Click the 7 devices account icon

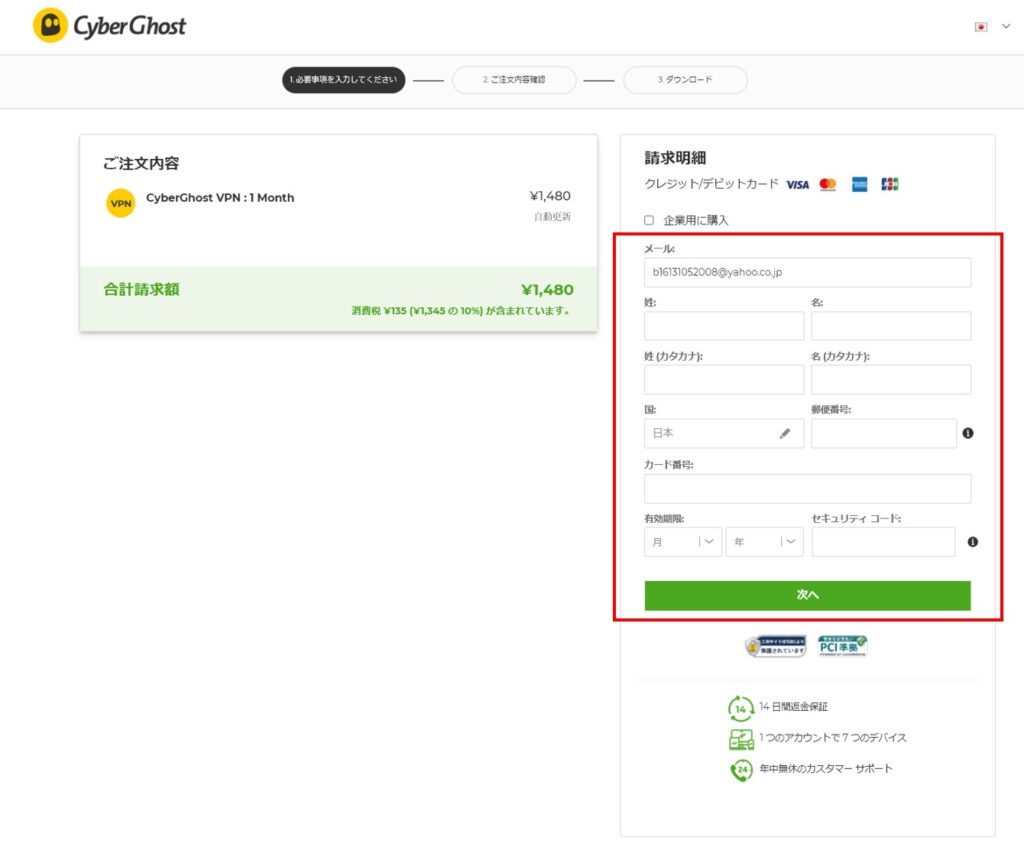pyautogui.click(x=740, y=738)
